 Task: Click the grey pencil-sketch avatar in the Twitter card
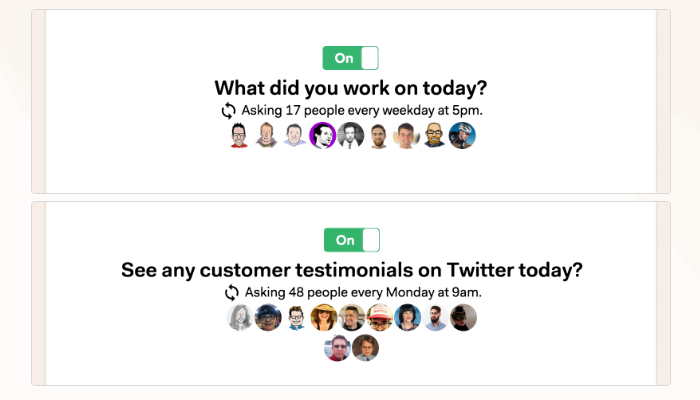240,318
